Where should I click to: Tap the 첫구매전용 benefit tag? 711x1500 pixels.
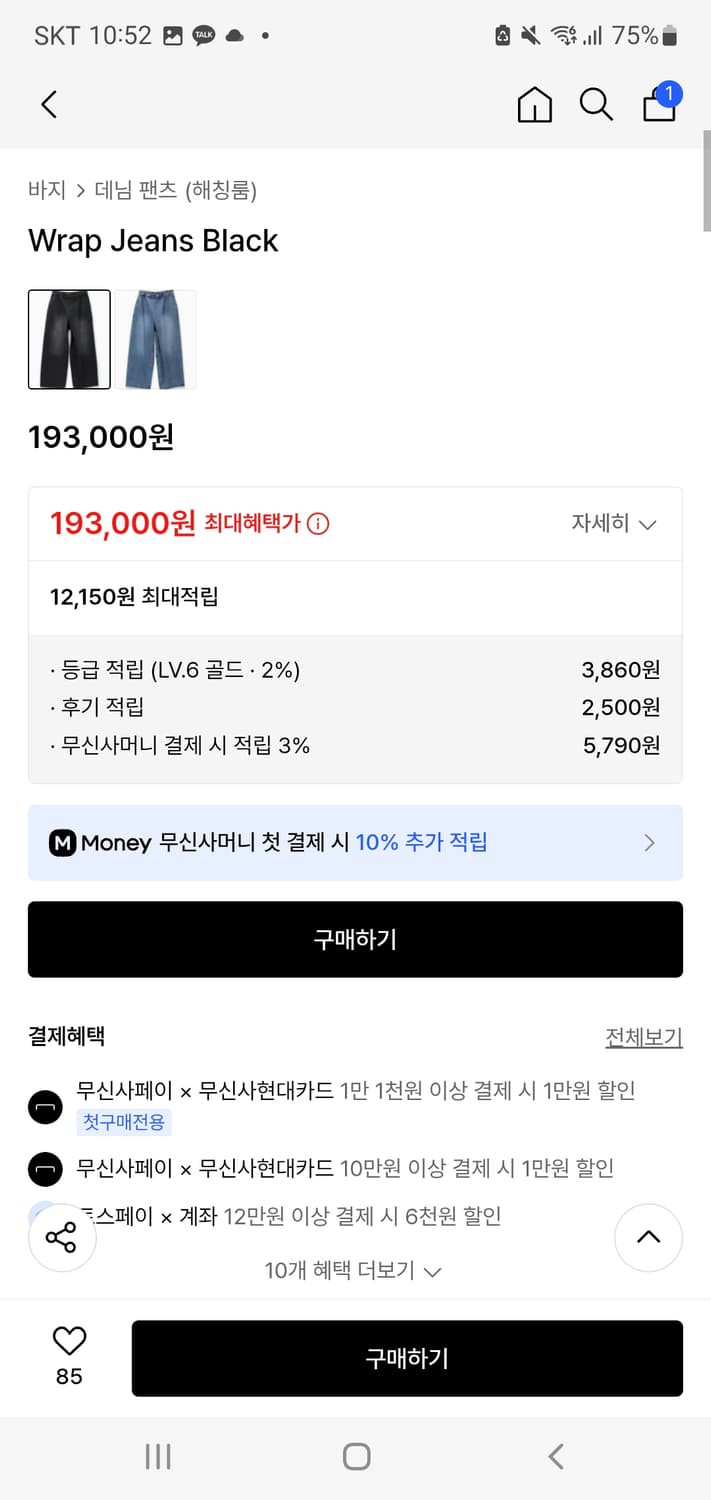point(124,1122)
